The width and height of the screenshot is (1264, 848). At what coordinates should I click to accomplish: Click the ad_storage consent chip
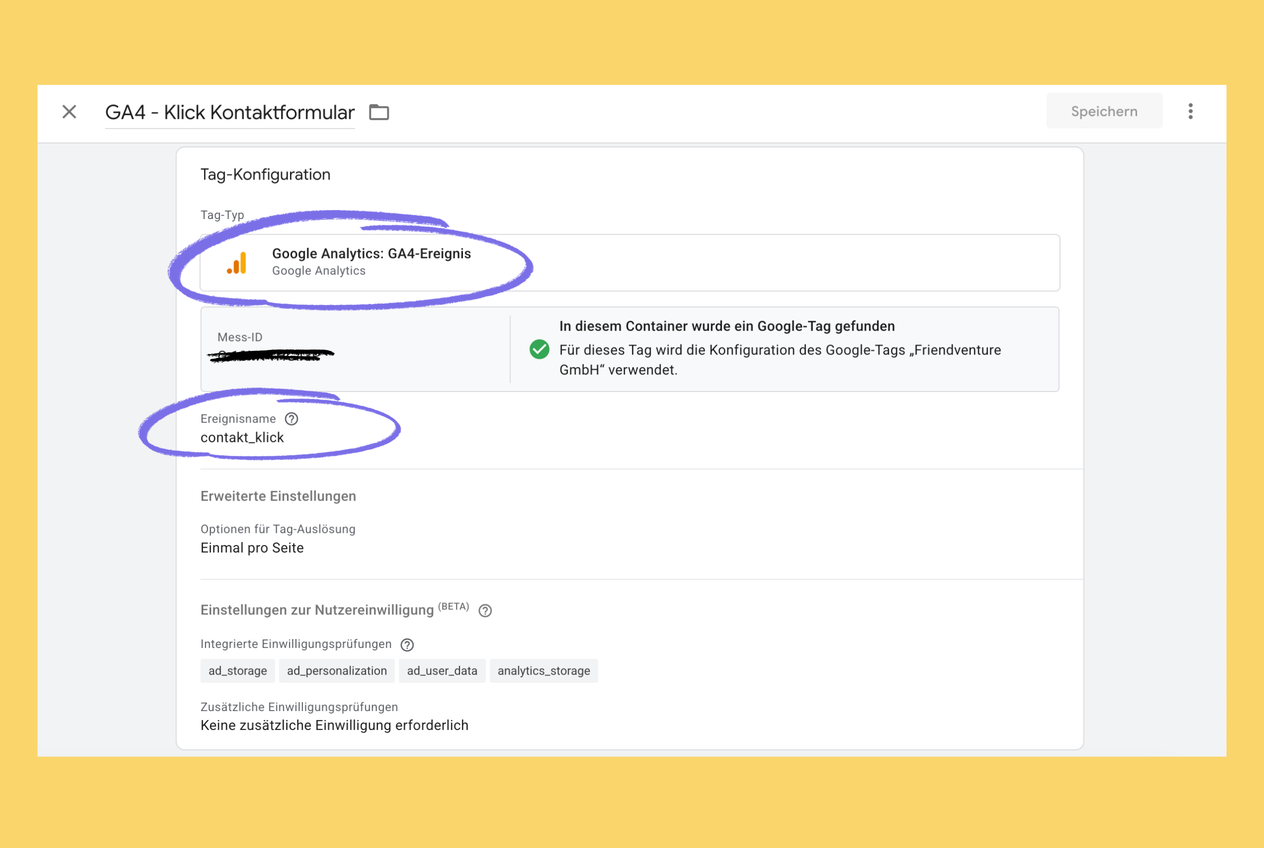238,671
